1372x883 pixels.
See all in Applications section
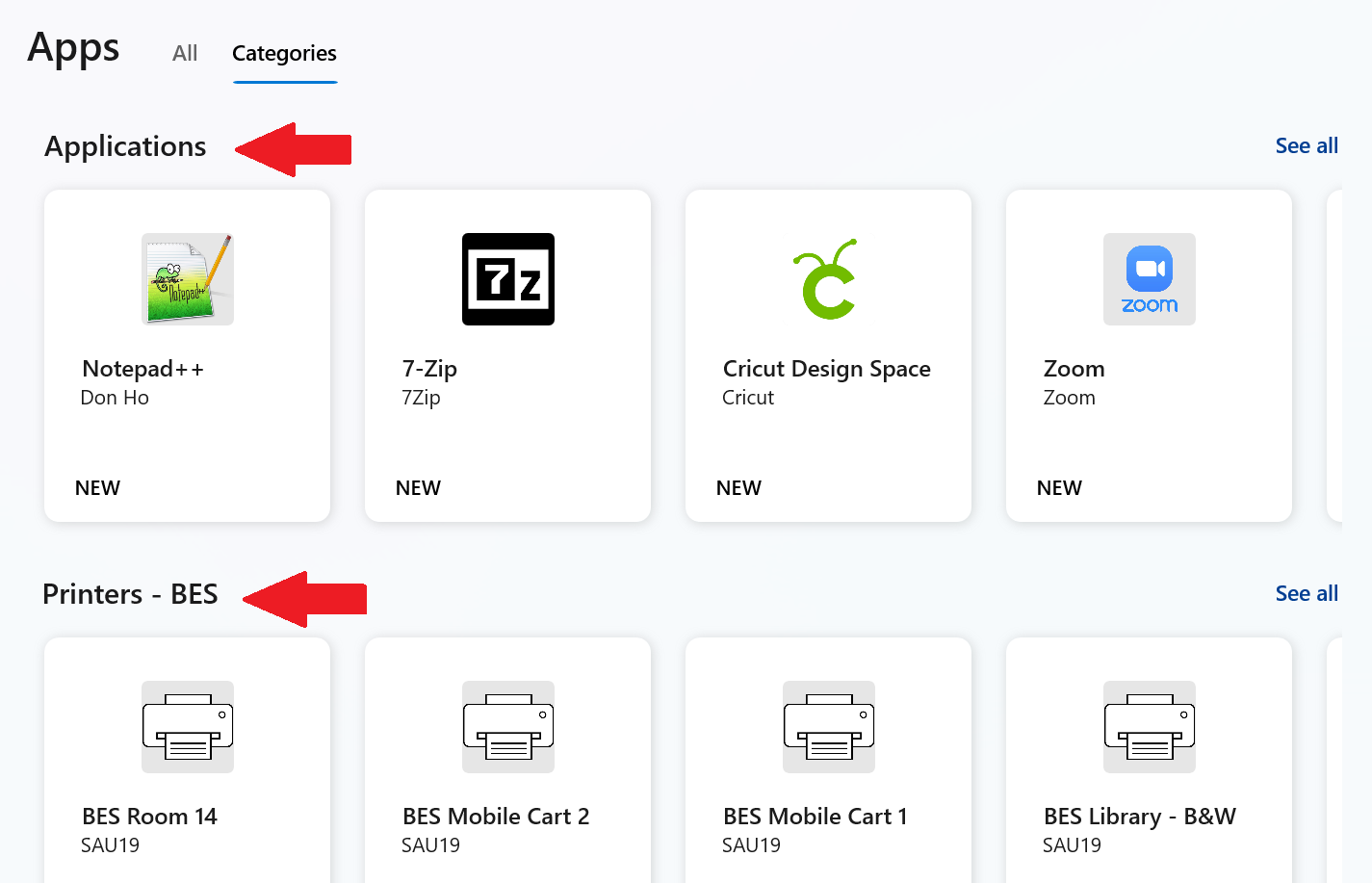(1307, 145)
